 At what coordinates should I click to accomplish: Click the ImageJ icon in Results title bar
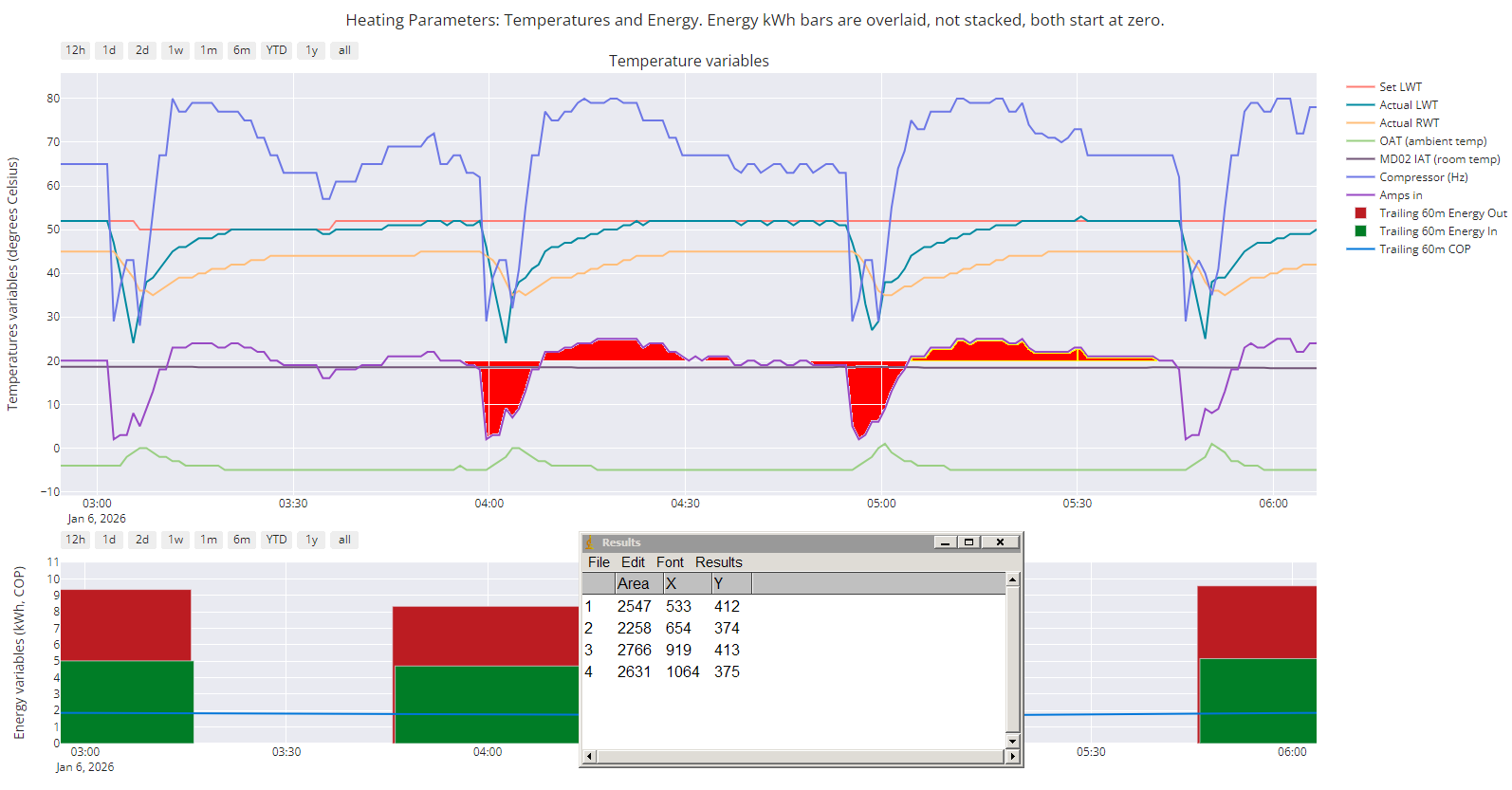(x=590, y=542)
